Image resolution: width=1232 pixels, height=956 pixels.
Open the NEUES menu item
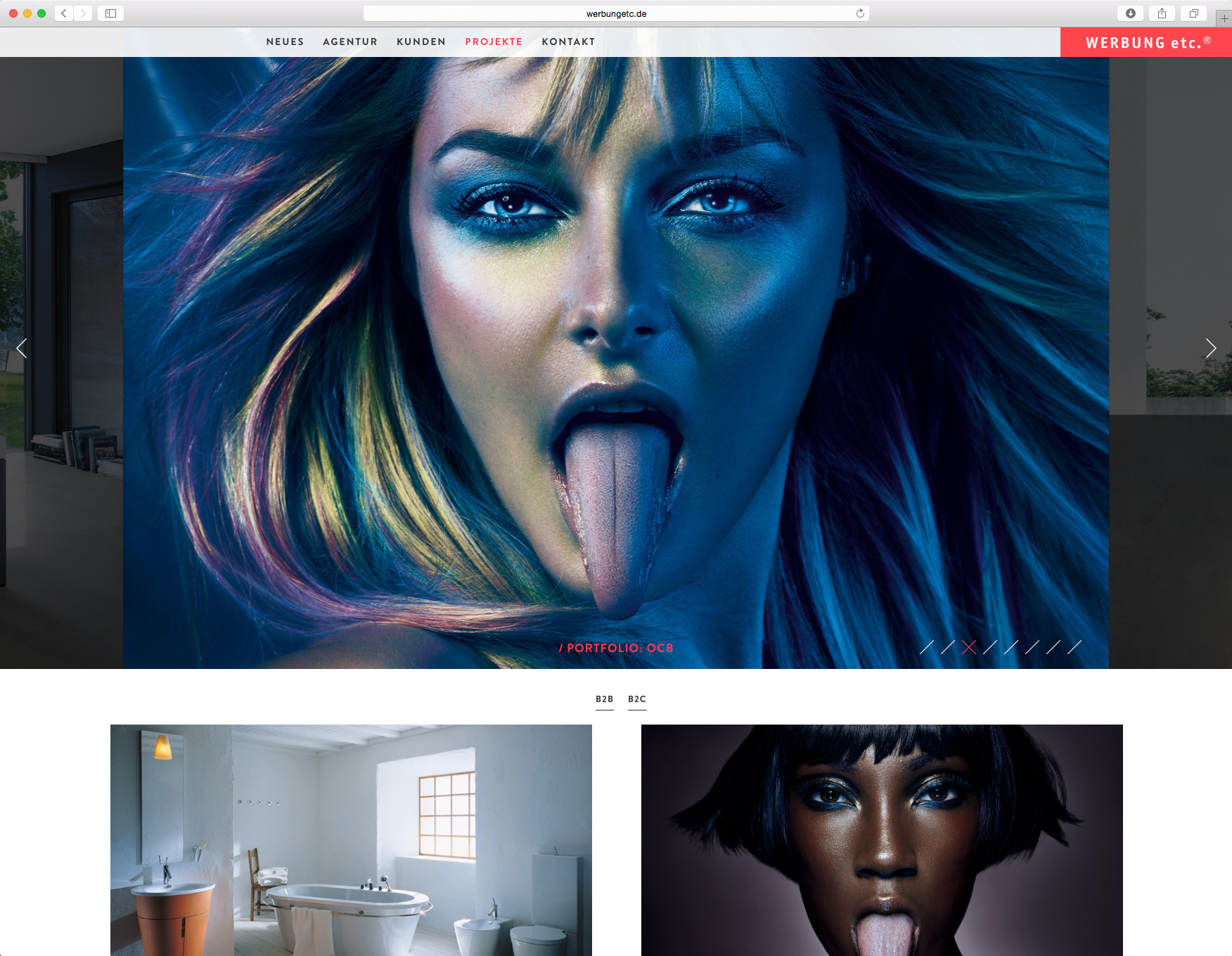pos(285,42)
